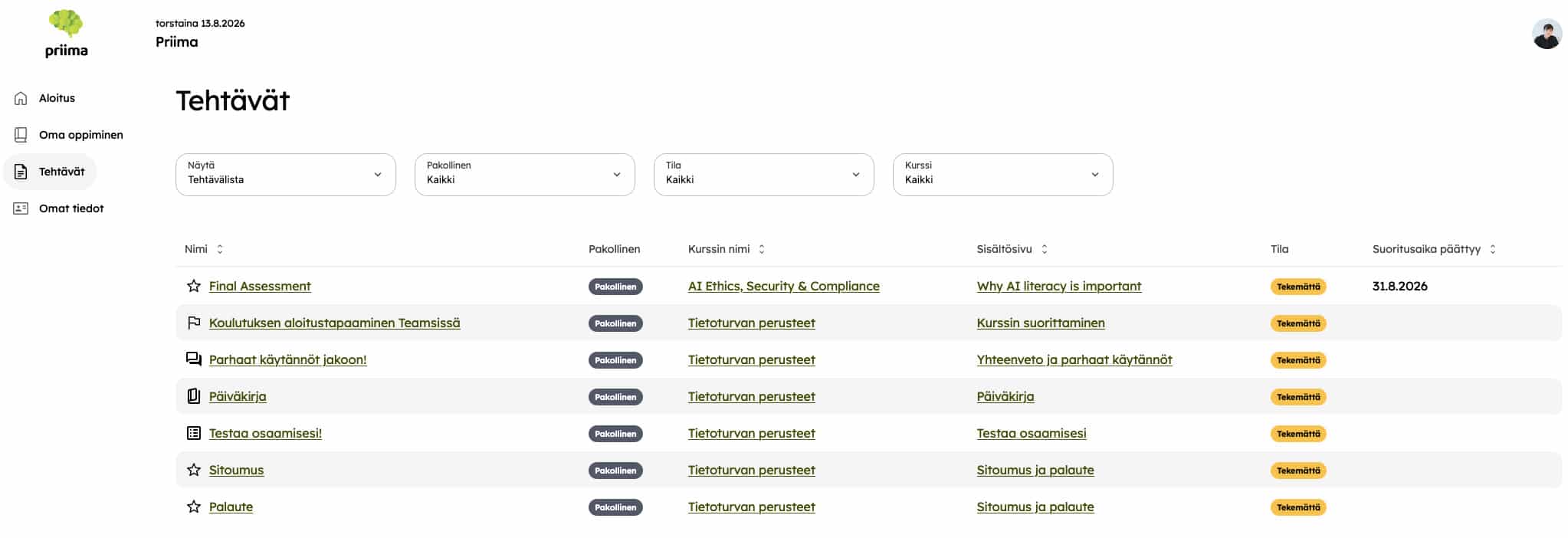
Task: Expand the Pakollinen filter dropdown
Action: click(x=525, y=175)
